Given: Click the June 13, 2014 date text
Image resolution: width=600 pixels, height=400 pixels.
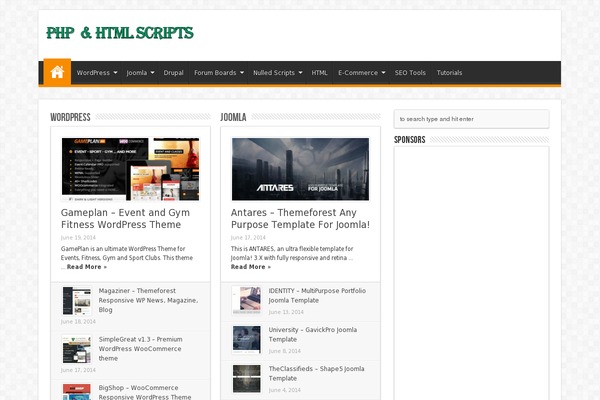Looking at the screenshot, I should (x=286, y=312).
